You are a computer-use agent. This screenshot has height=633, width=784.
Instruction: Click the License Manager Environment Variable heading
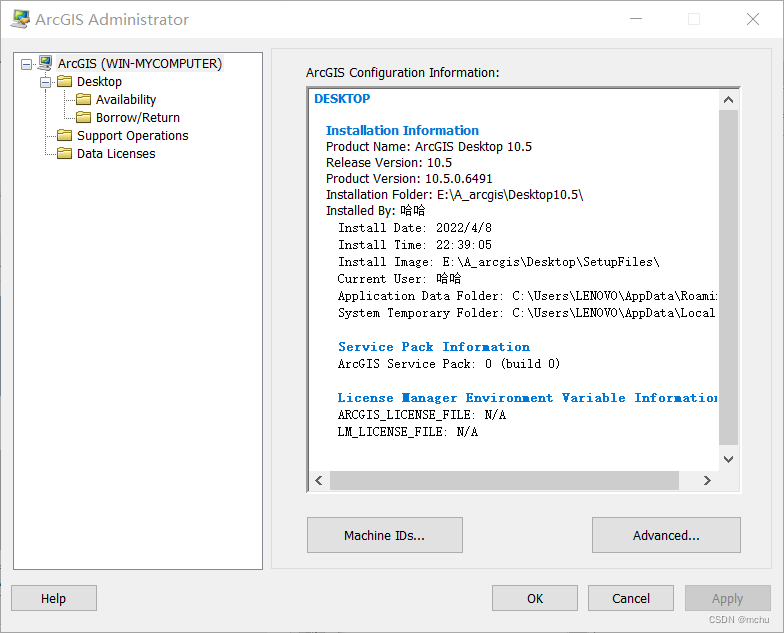(528, 398)
